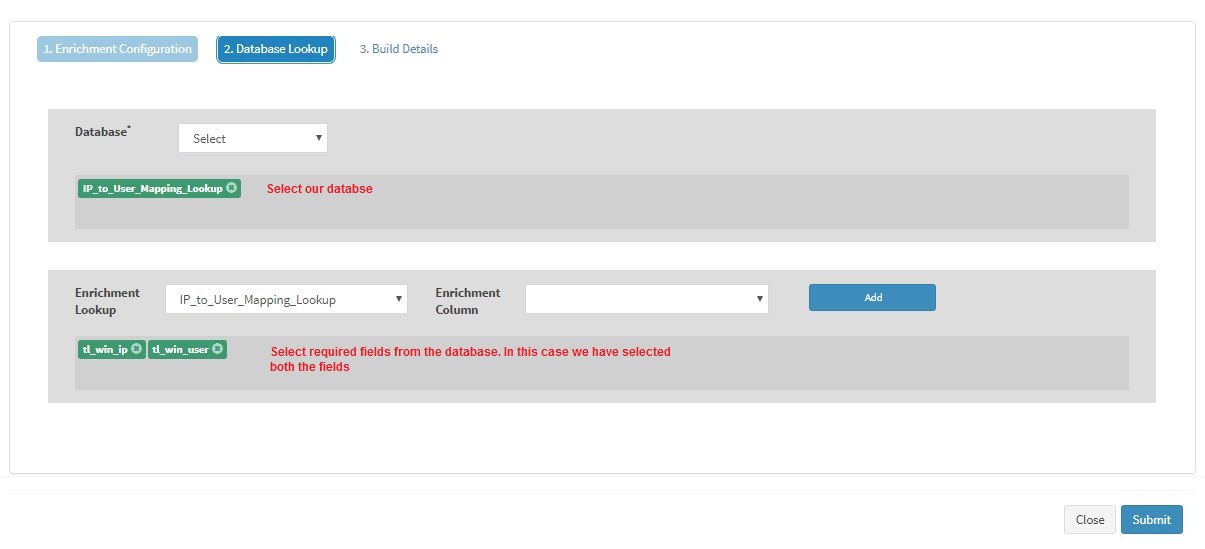Switch to Build Details step
This screenshot has height=549, width=1205.
coord(399,49)
